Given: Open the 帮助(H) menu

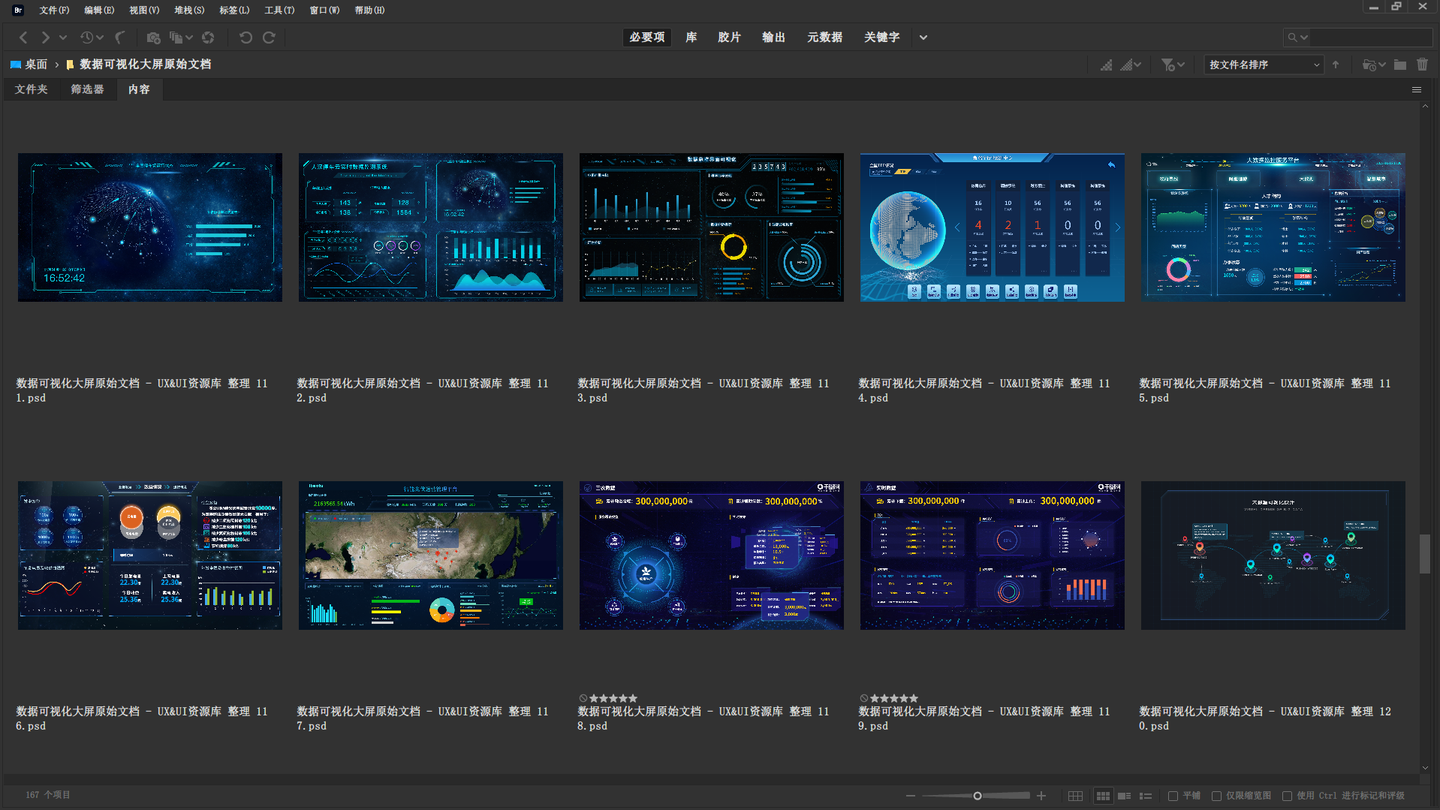Looking at the screenshot, I should pos(370,10).
